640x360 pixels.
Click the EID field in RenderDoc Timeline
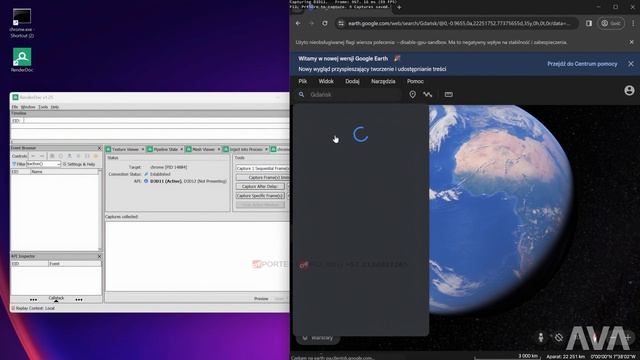point(155,120)
